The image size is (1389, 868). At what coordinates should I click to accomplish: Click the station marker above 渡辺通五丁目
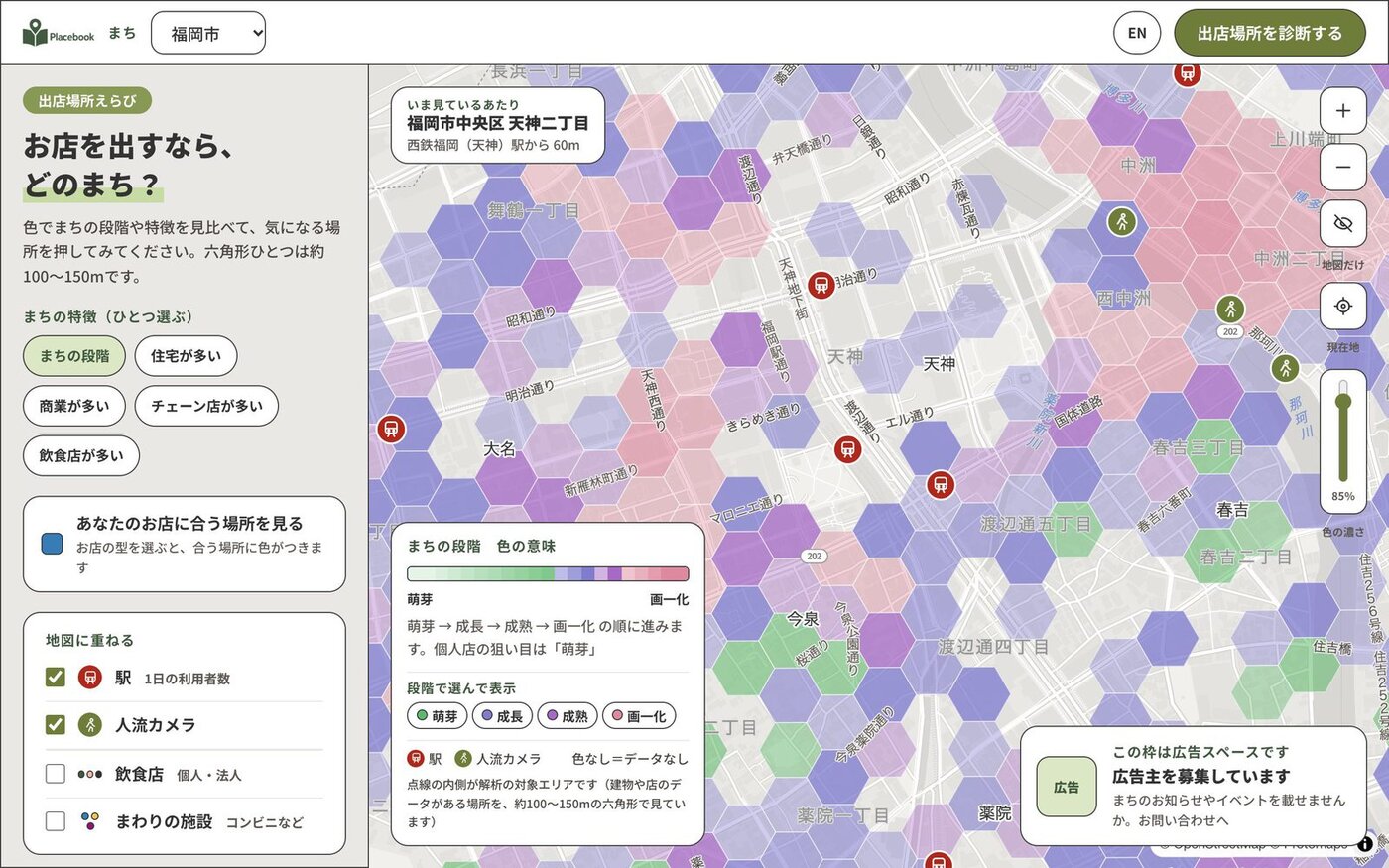pos(941,485)
